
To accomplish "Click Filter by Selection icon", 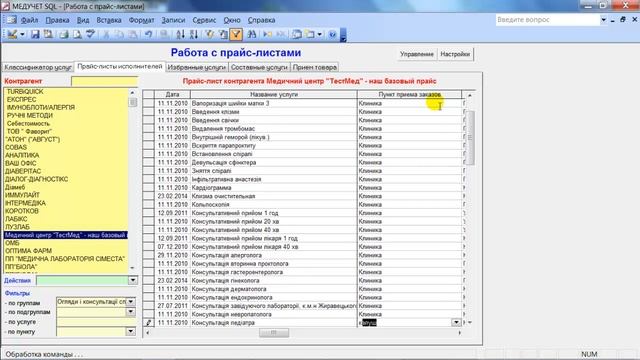I will [x=209, y=35].
